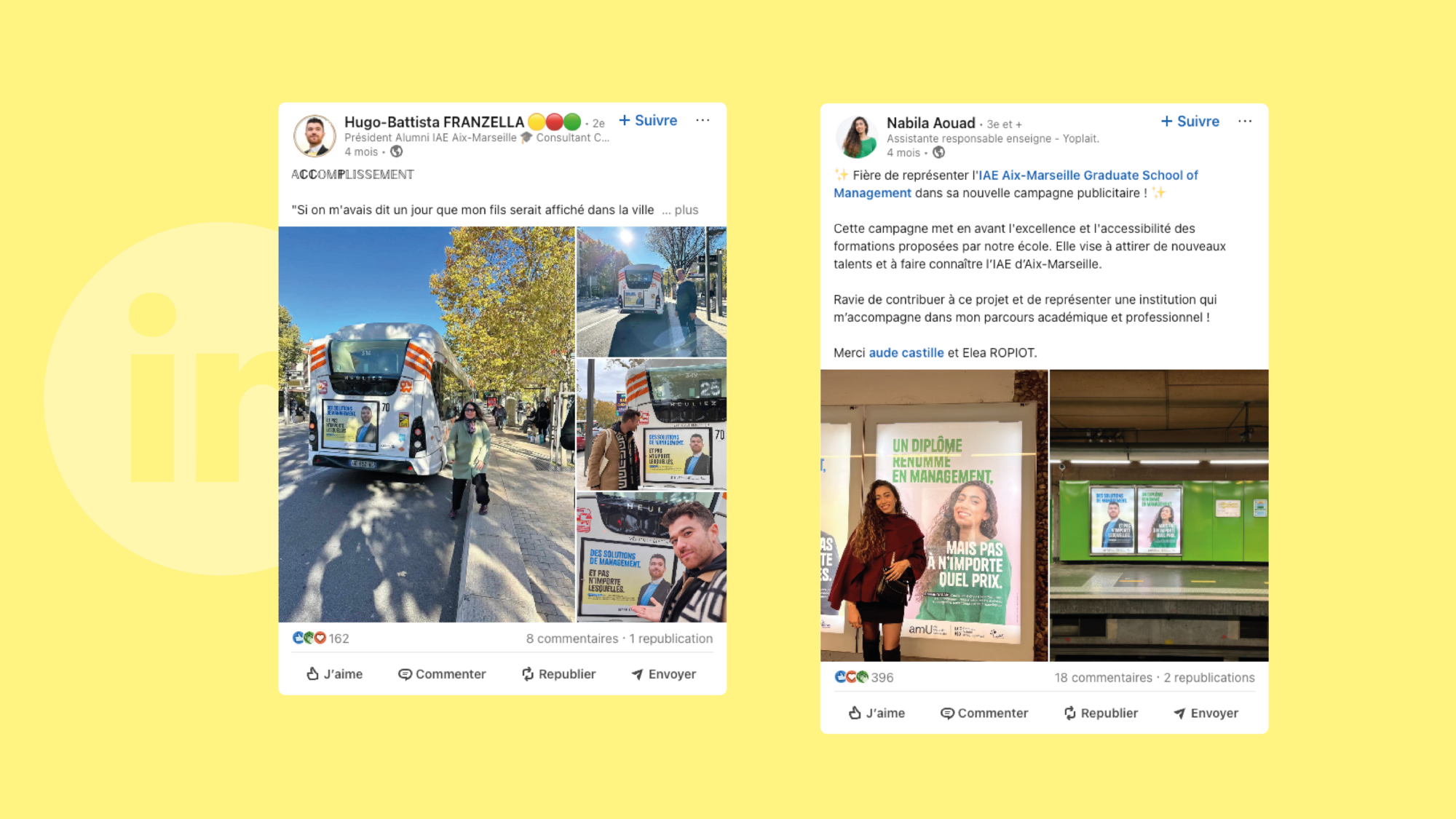The width and height of the screenshot is (1456, 819).
Task: Click Commenter on Nabila Aouad's post
Action: coord(984,713)
